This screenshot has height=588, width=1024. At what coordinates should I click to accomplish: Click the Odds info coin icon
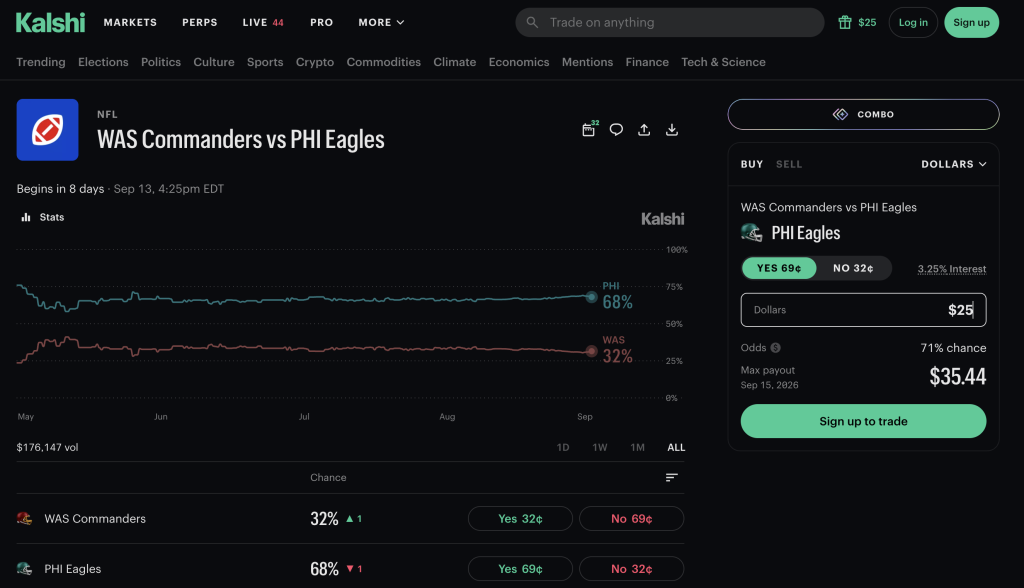pos(775,348)
